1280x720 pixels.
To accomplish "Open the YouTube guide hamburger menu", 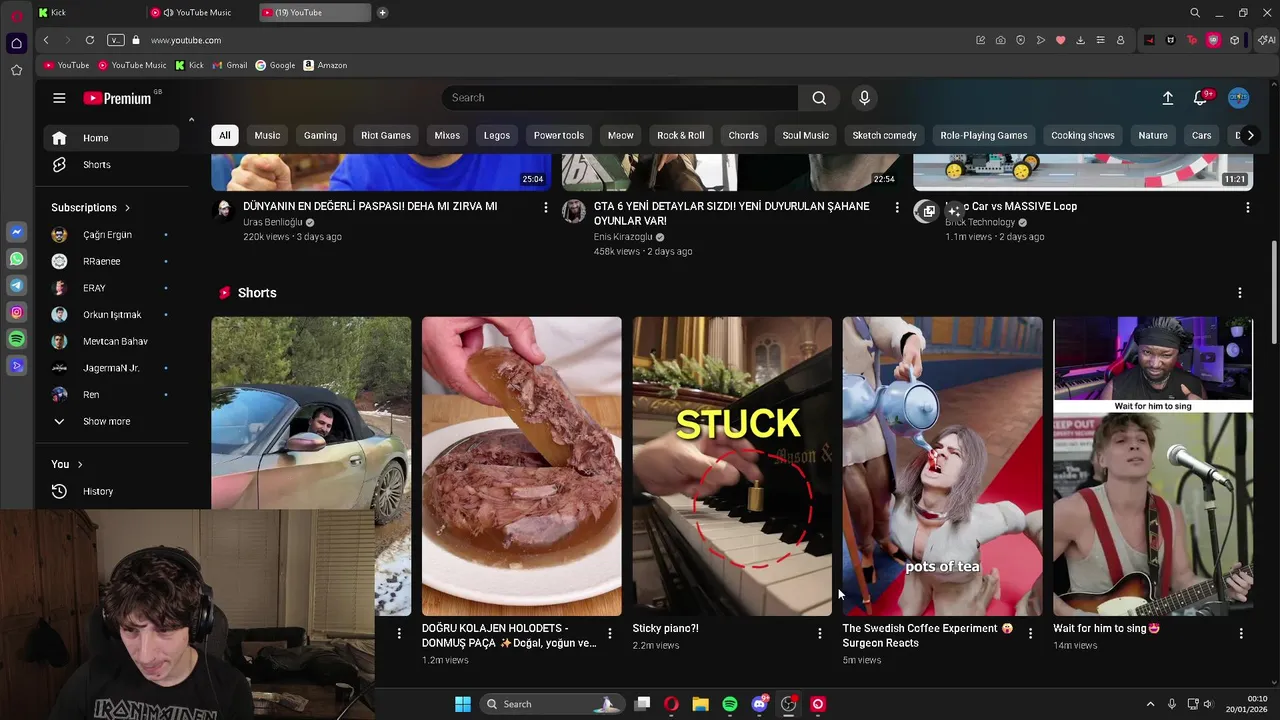I will point(59,98).
